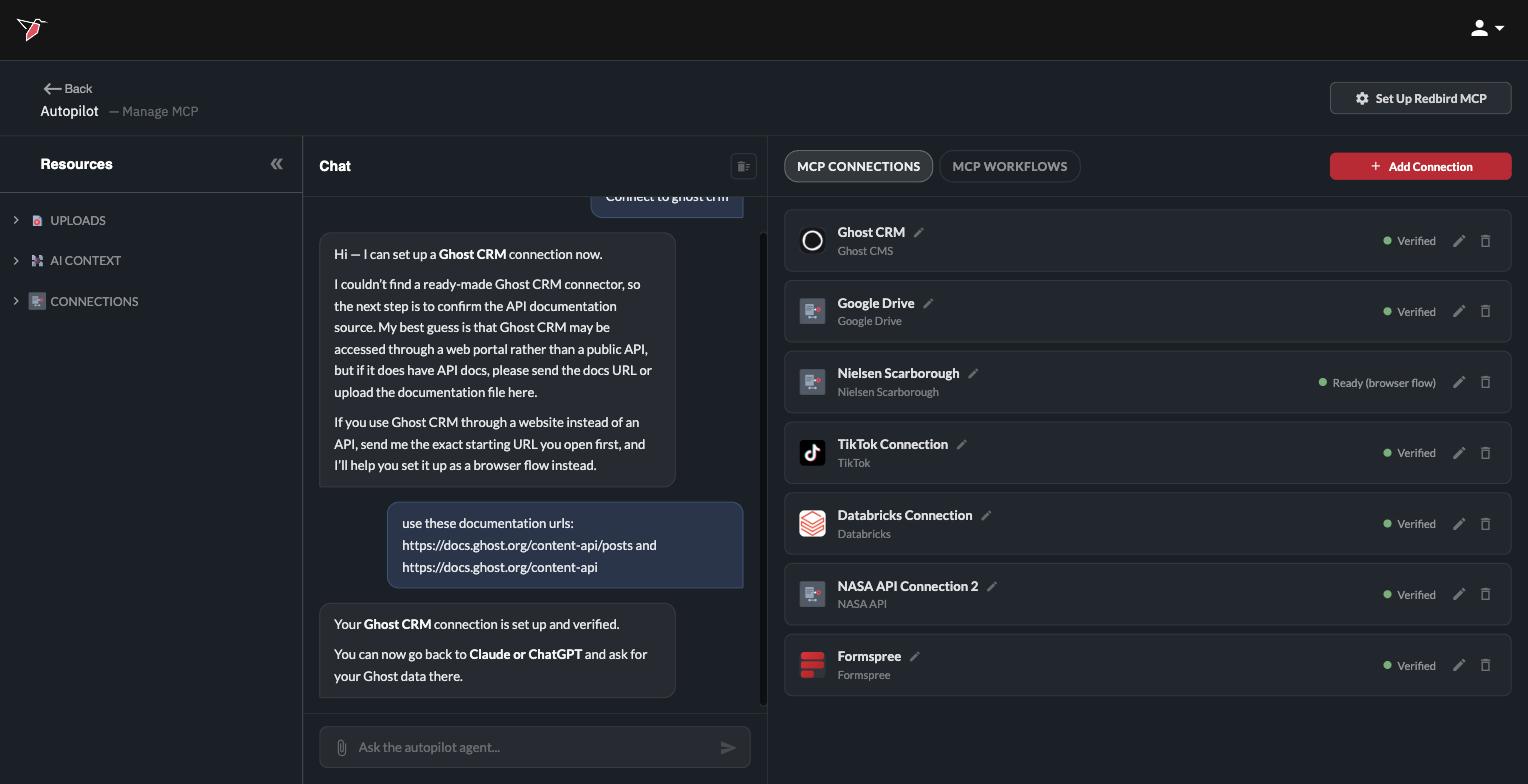
Task: Click Nielsen Scarborough Ready (browser flow) status
Action: [x=1377, y=383]
